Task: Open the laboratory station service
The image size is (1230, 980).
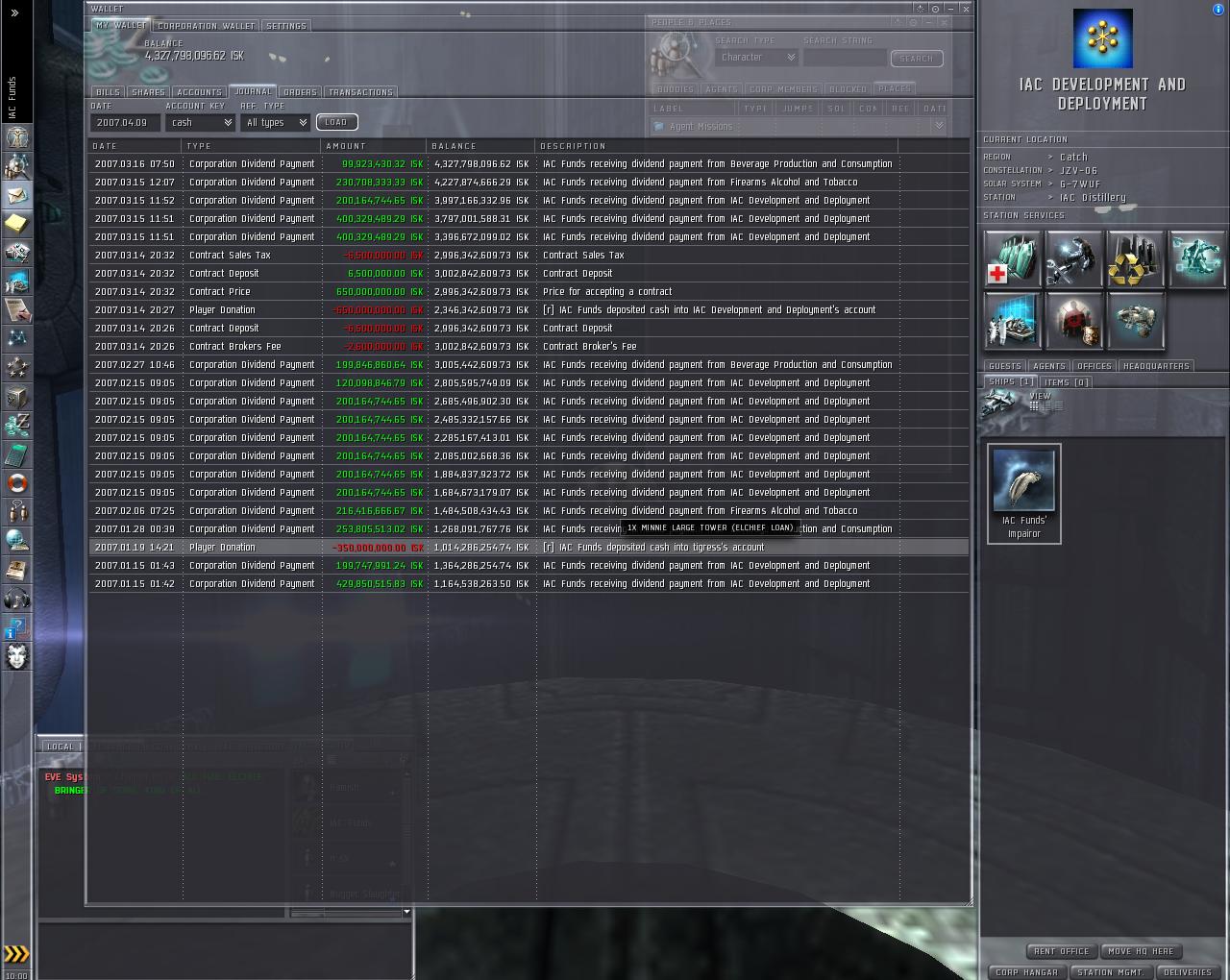Action: 1013,321
